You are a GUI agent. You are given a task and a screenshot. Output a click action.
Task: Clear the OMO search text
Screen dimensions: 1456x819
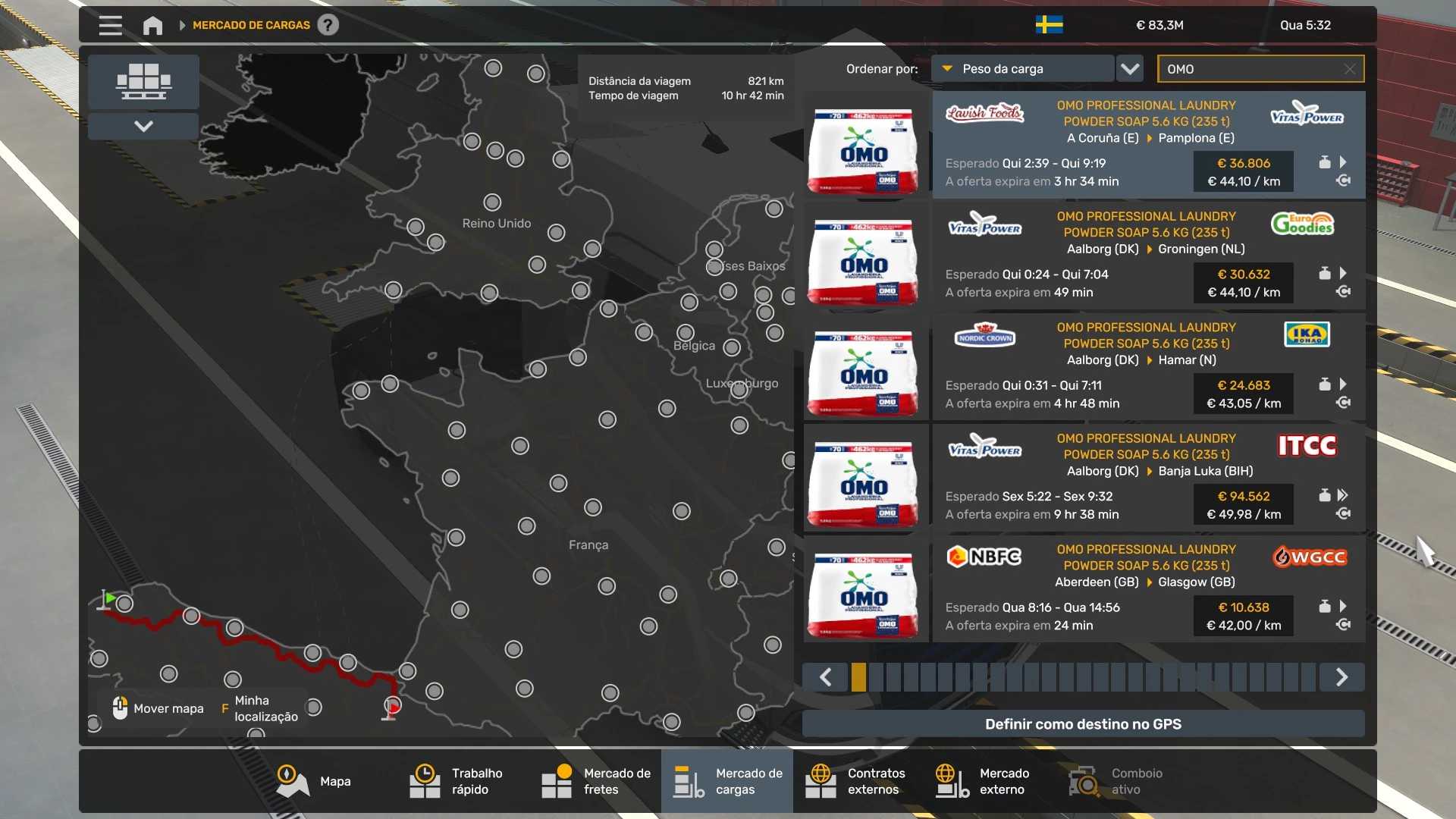pyautogui.click(x=1350, y=69)
